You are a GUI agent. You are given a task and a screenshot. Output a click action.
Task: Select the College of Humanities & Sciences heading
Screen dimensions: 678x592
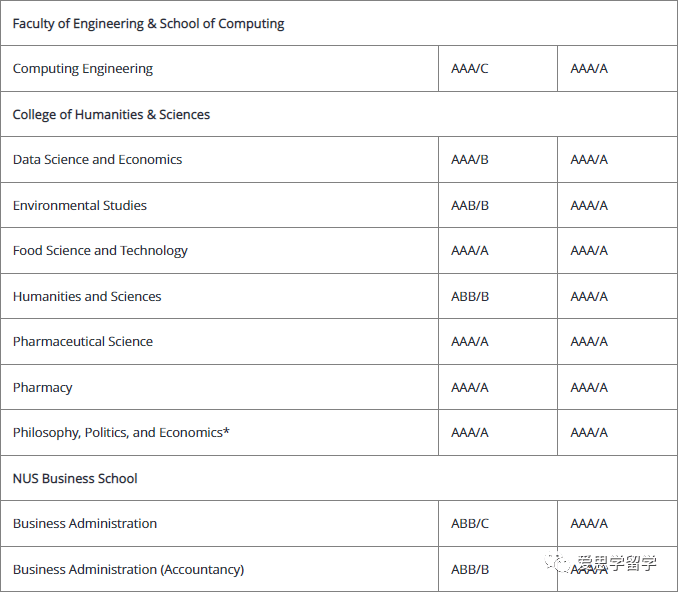[111, 115]
